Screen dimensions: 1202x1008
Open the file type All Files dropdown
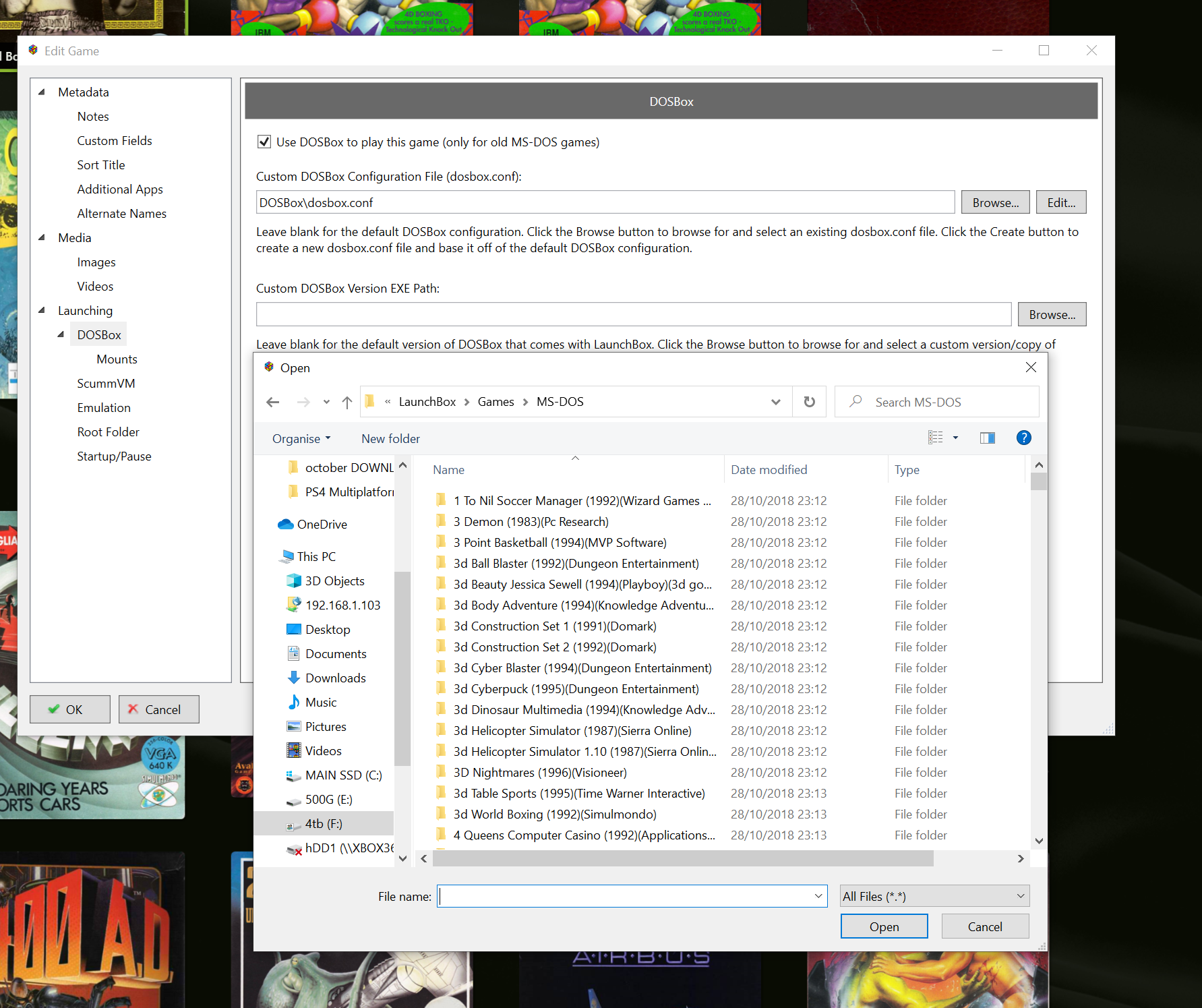click(x=934, y=896)
